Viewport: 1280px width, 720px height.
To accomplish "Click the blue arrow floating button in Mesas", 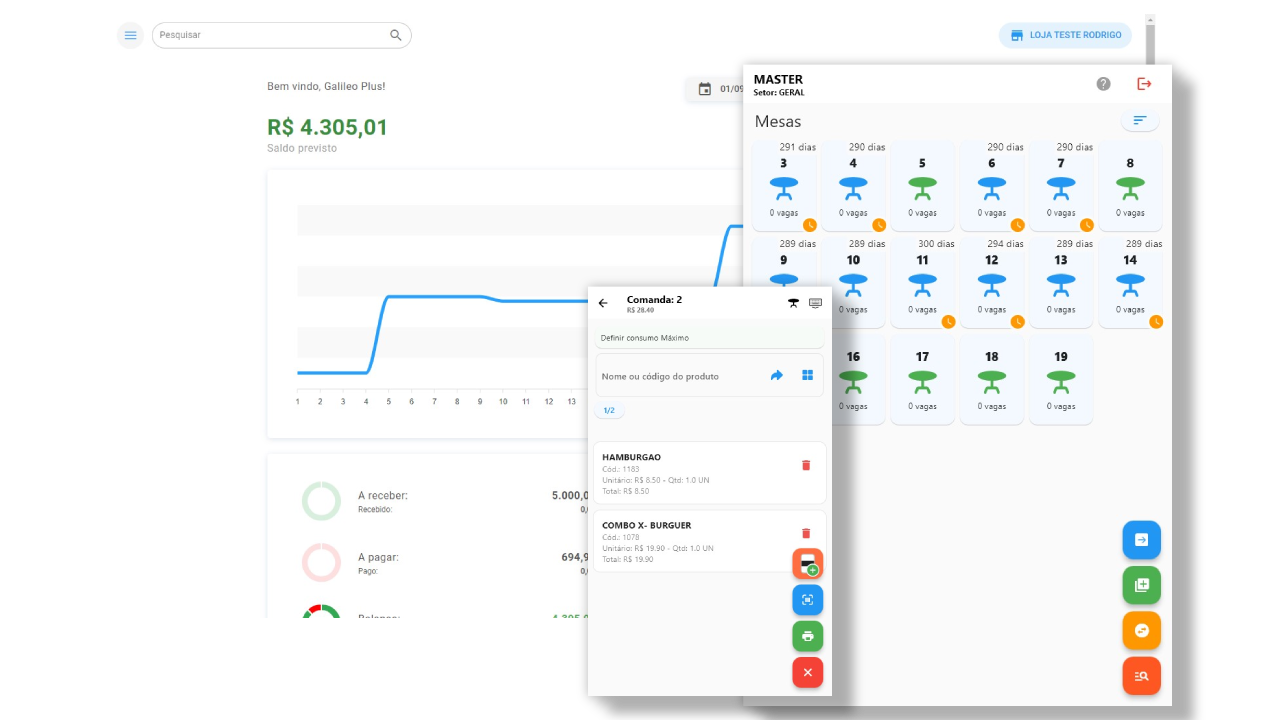I will (x=1142, y=540).
